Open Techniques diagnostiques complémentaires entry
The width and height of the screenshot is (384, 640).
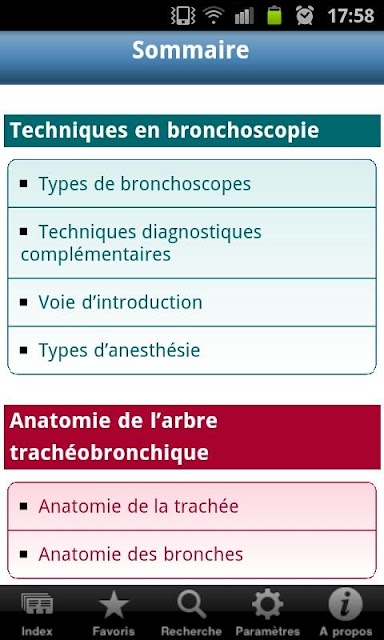[x=192, y=243]
